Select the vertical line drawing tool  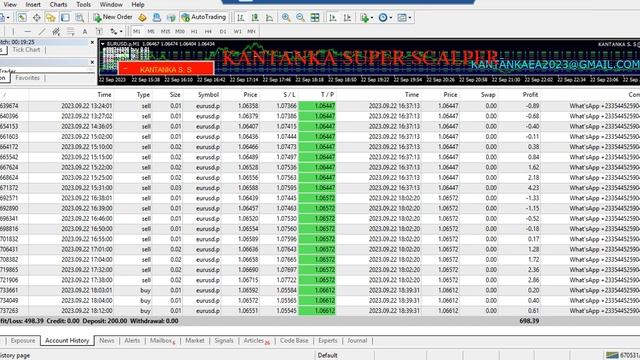point(13,31)
